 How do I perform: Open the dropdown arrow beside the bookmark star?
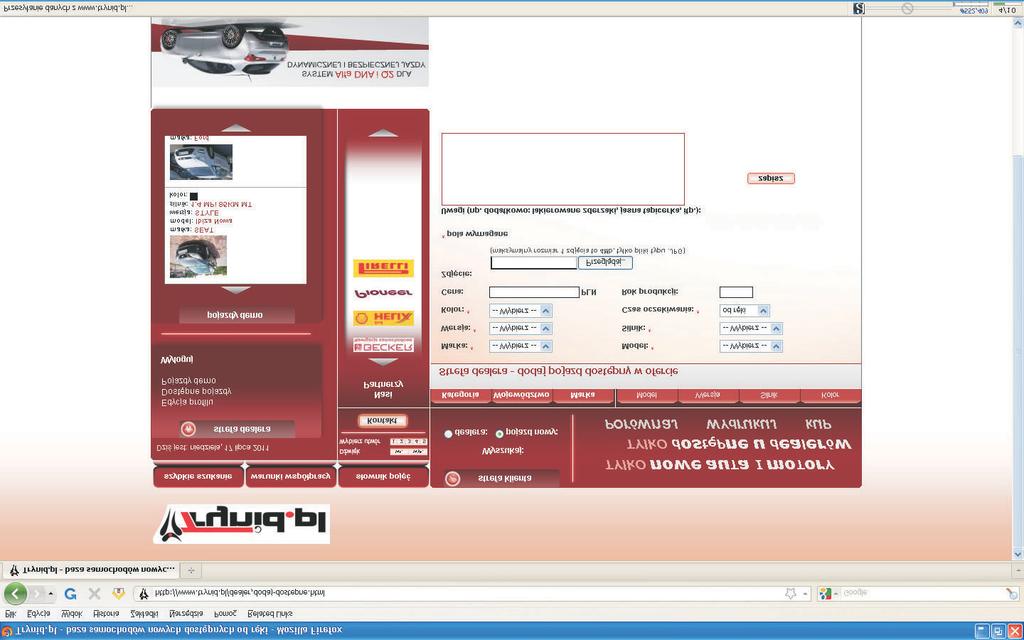[805, 594]
